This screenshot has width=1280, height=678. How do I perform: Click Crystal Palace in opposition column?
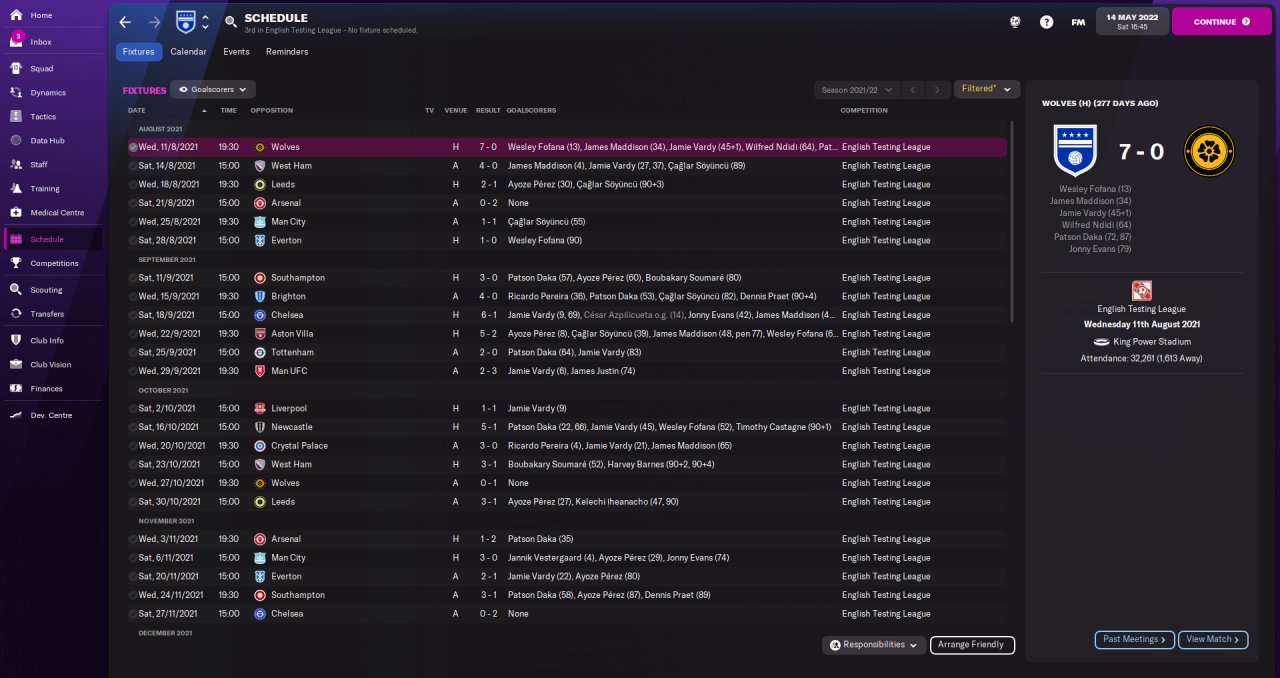[x=299, y=446]
